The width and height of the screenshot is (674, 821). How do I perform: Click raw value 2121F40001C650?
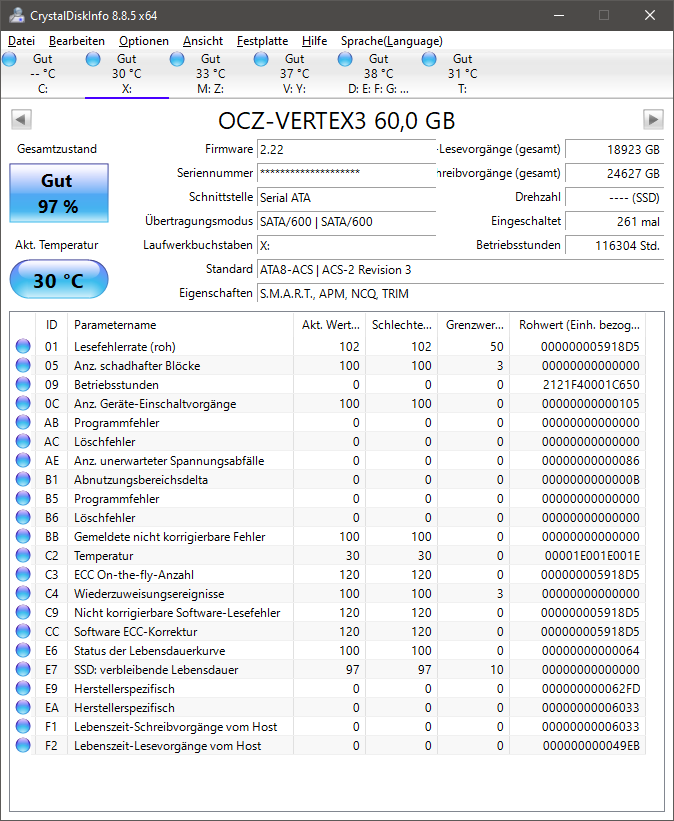[591, 385]
